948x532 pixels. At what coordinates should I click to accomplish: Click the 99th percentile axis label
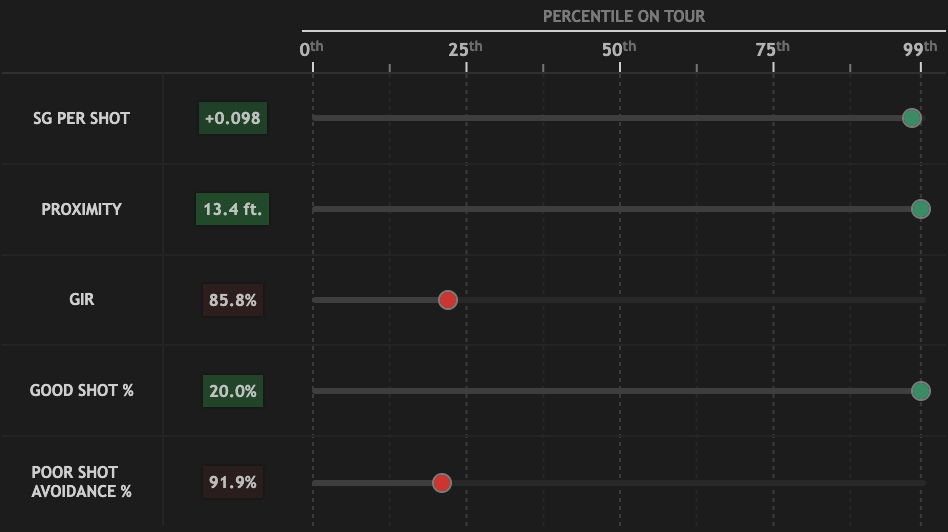pyautogui.click(x=920, y=49)
